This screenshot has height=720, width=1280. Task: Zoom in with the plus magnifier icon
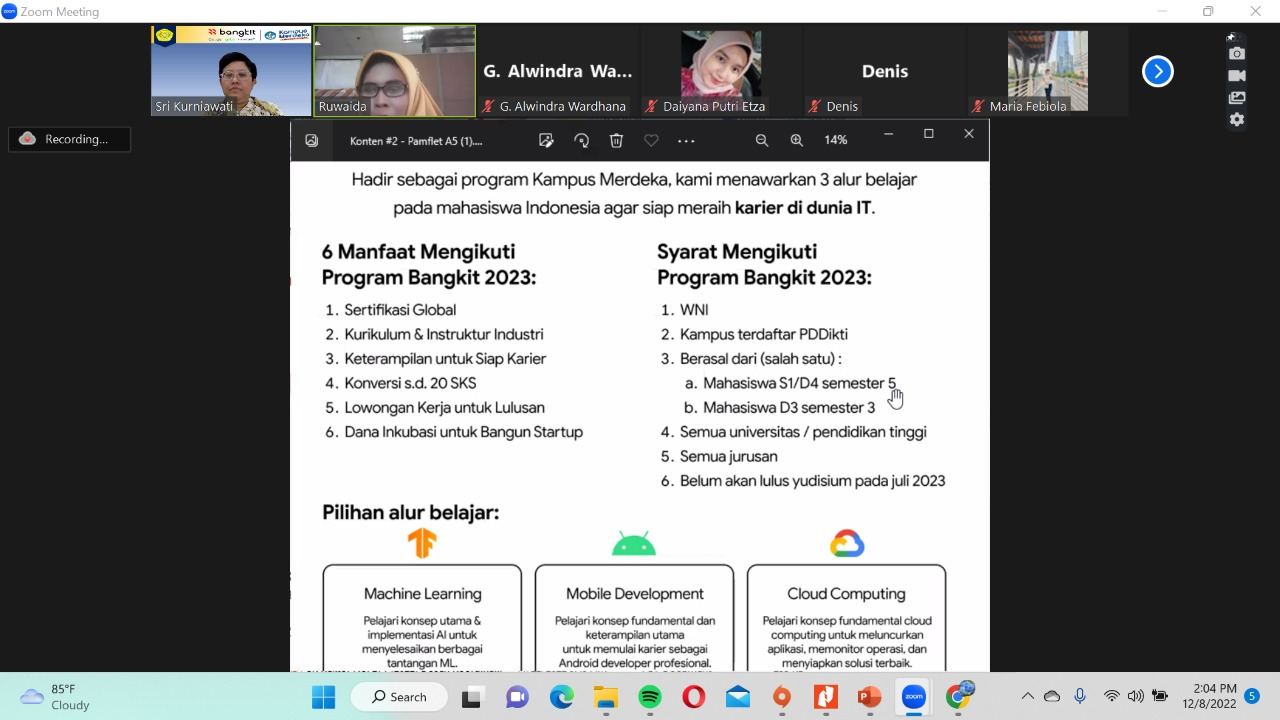pyautogui.click(x=797, y=141)
